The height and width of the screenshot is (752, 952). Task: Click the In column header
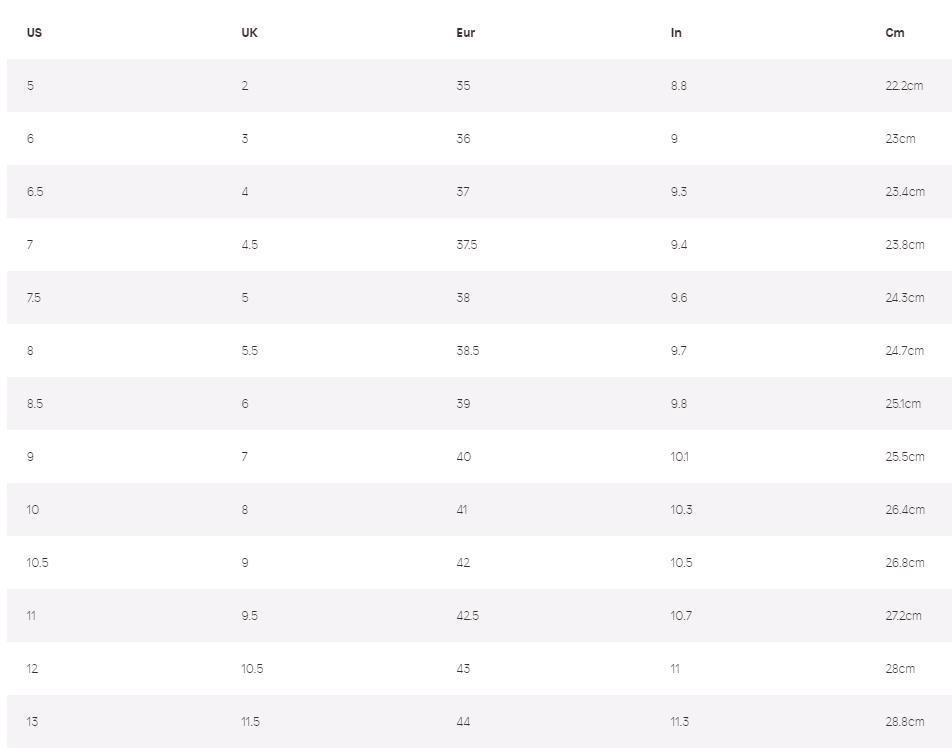(676, 33)
